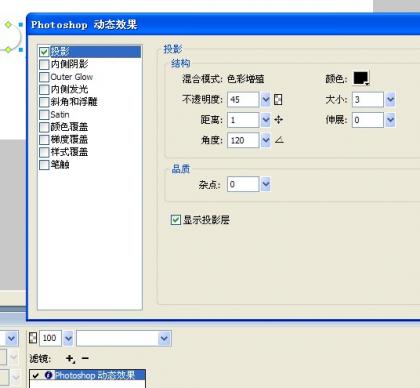Click the opacity icon beside the 100 field

click(33, 338)
